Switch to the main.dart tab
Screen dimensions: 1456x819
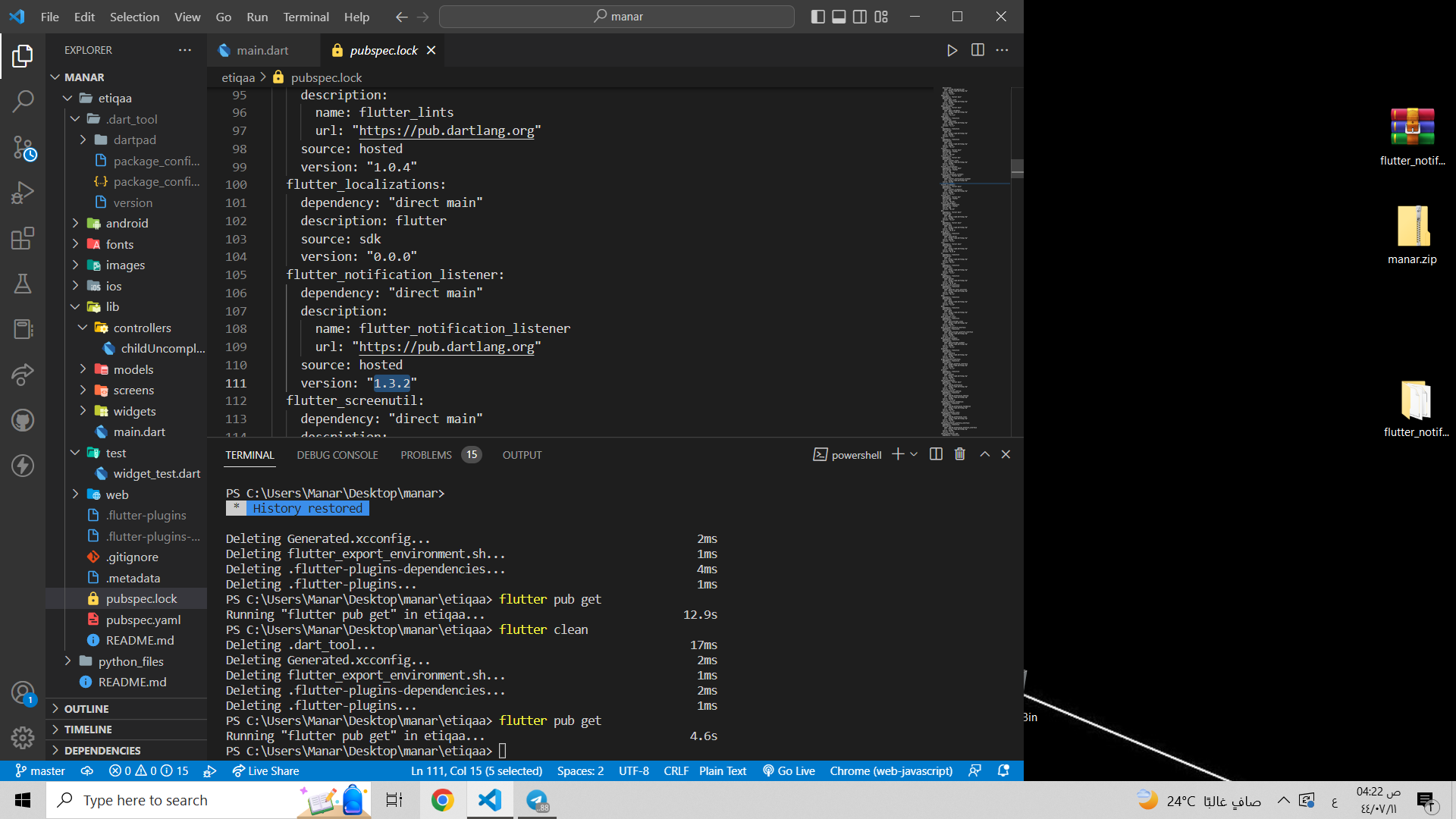point(262,50)
